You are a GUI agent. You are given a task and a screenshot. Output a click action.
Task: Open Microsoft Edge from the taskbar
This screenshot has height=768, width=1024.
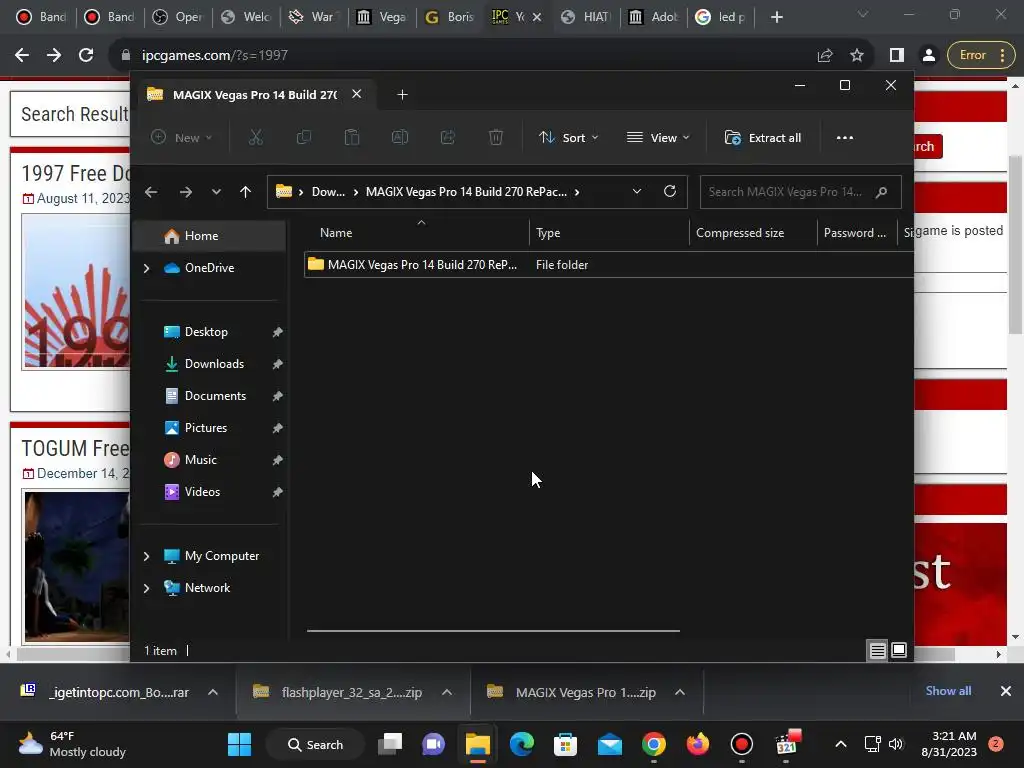(521, 744)
